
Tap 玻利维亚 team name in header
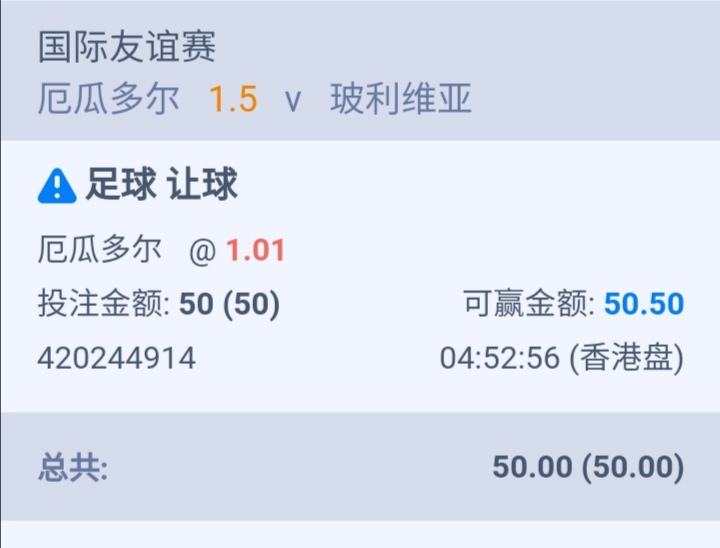401,100
